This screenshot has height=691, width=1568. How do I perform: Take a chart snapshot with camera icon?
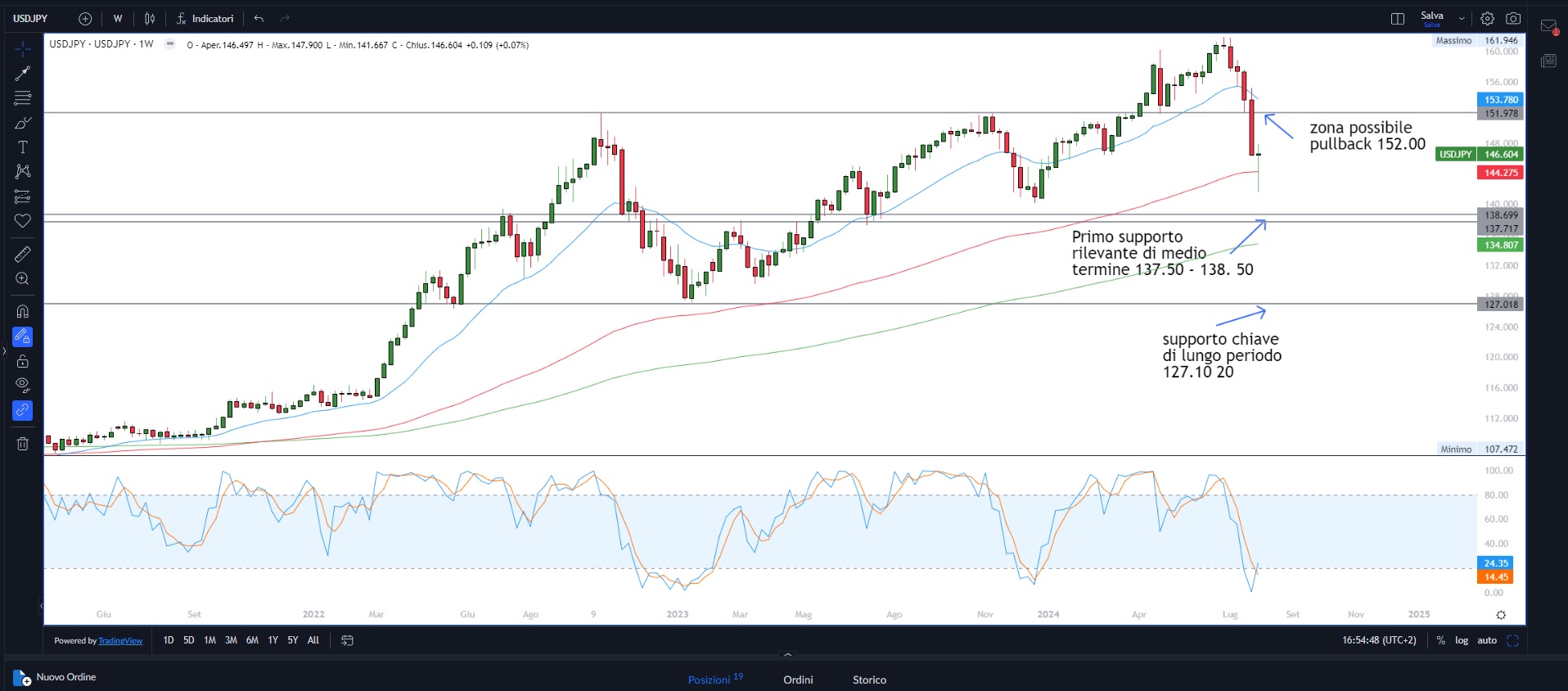pos(1513,19)
